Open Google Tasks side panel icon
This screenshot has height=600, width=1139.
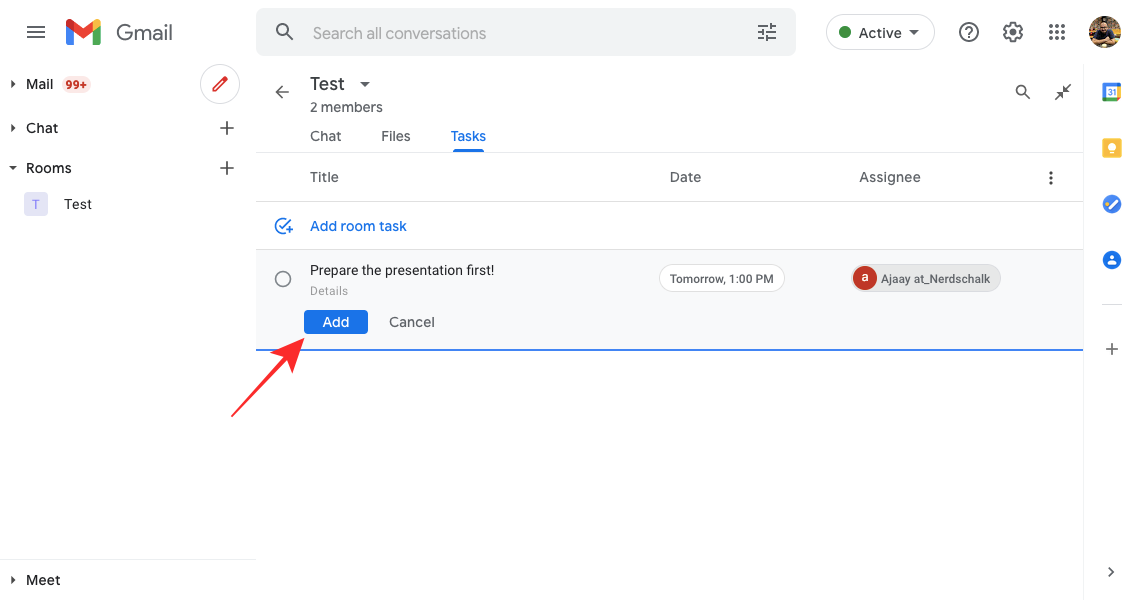point(1111,204)
